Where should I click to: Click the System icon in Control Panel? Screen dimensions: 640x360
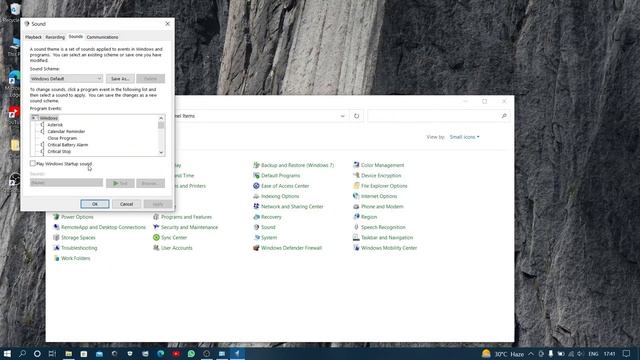(256, 238)
